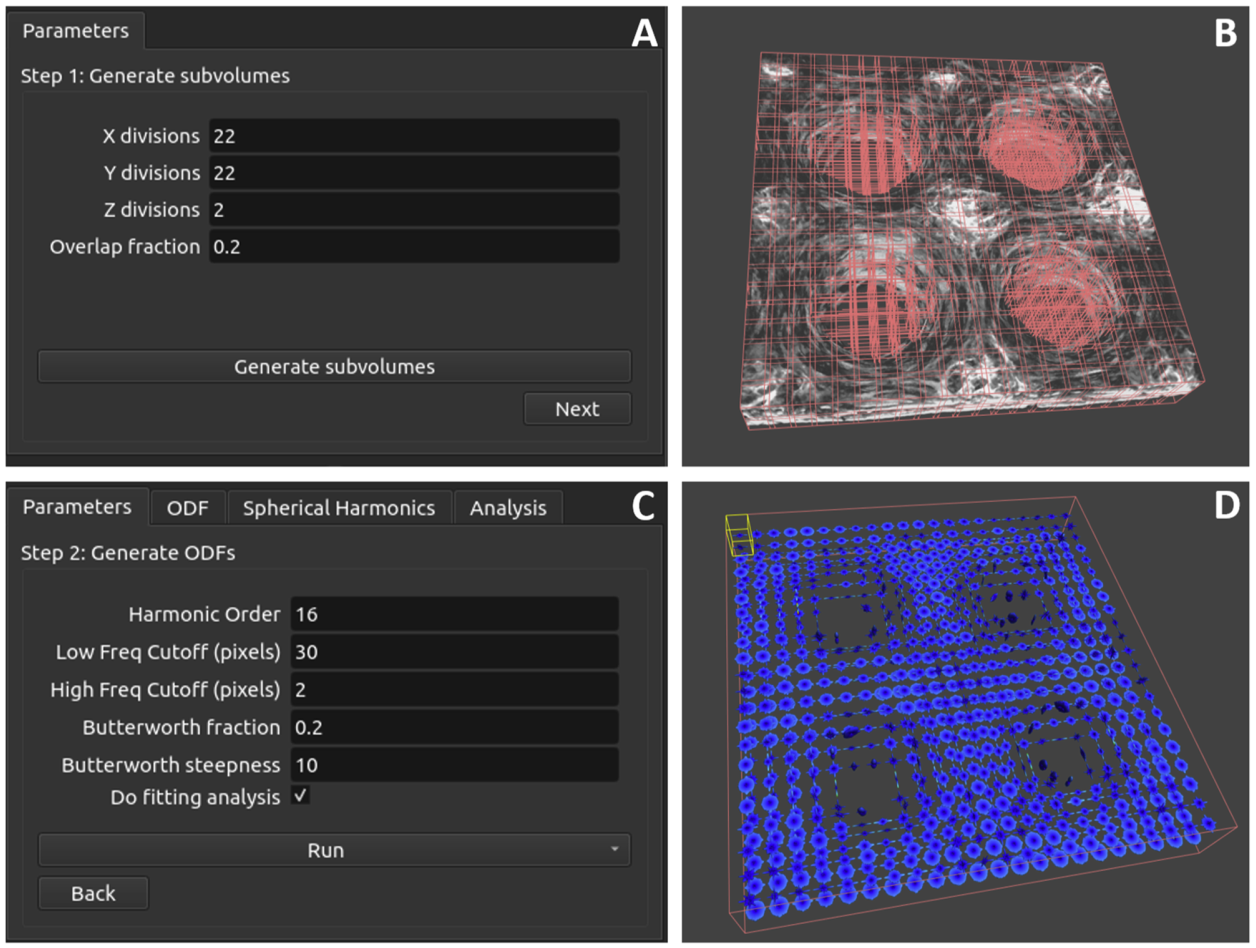Open the Spherical Harmonics tab
The image size is (1256, 948).
[340, 507]
